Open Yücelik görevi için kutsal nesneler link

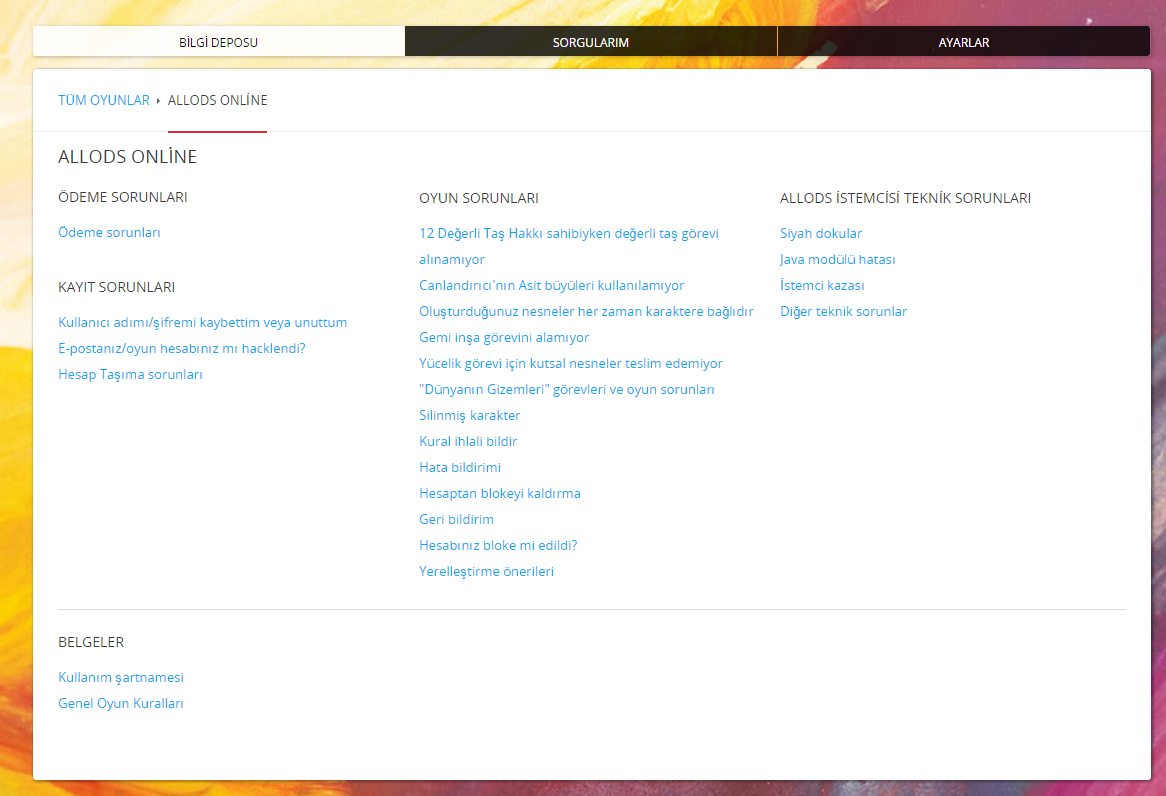(x=570, y=364)
